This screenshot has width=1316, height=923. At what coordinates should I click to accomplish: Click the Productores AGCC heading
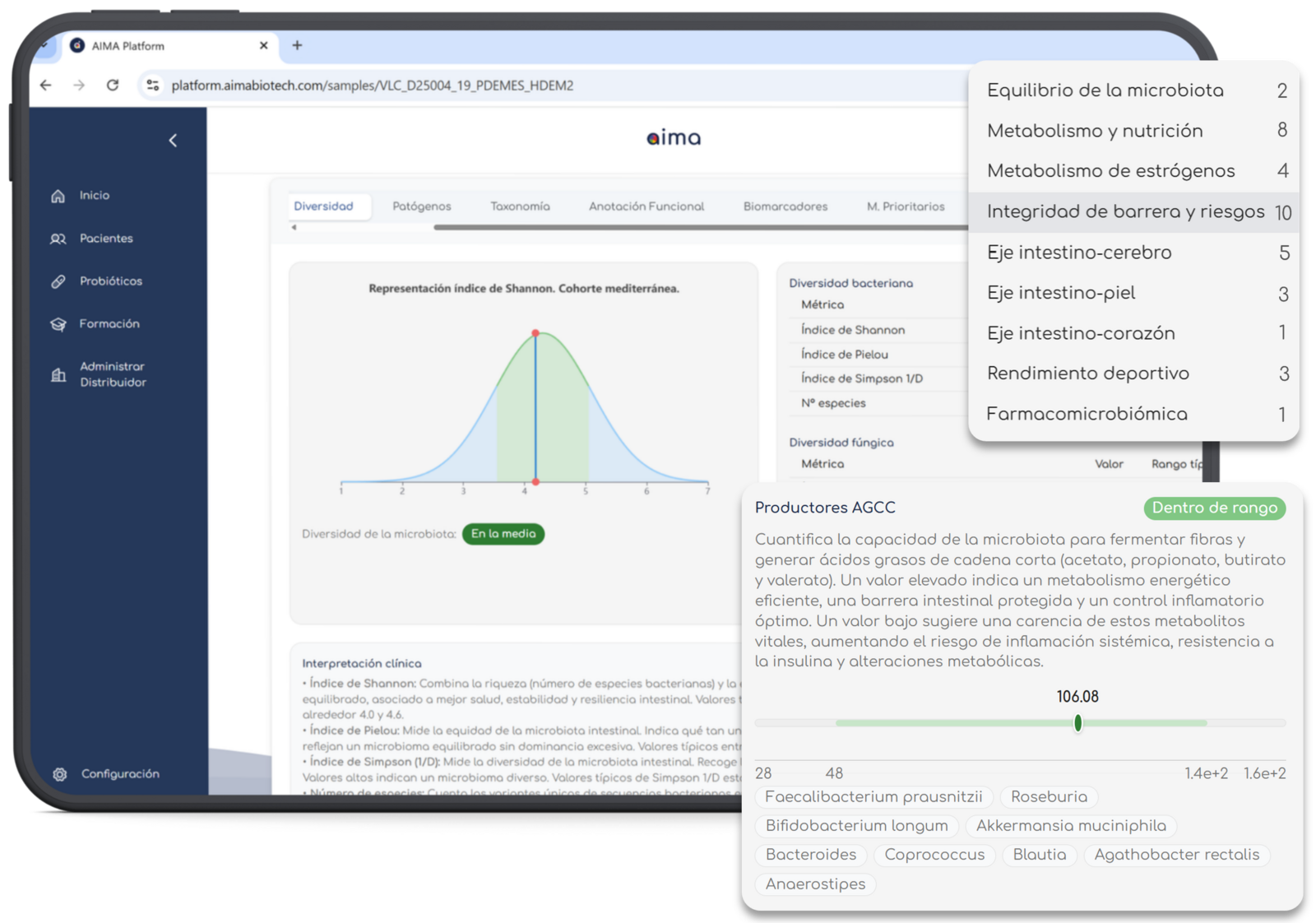[x=825, y=508]
